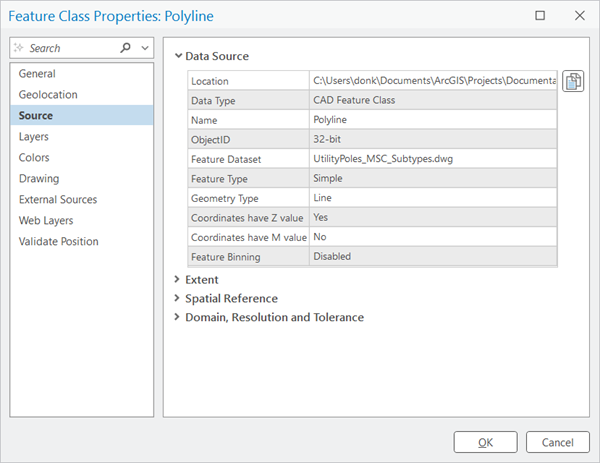Open the External Sources page
Screen dimensions: 600x463
(58, 200)
